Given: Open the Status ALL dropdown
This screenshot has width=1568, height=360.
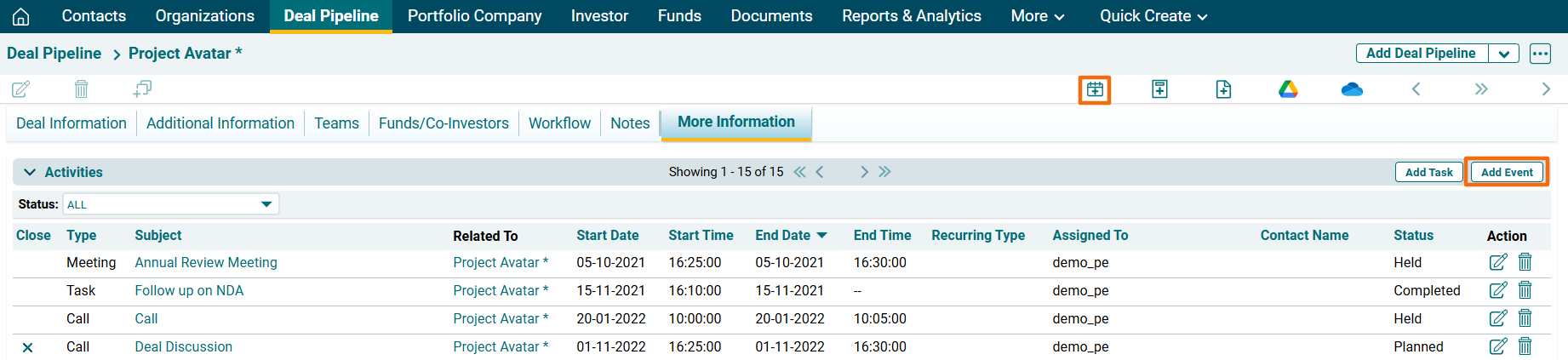Looking at the screenshot, I should click(x=170, y=204).
